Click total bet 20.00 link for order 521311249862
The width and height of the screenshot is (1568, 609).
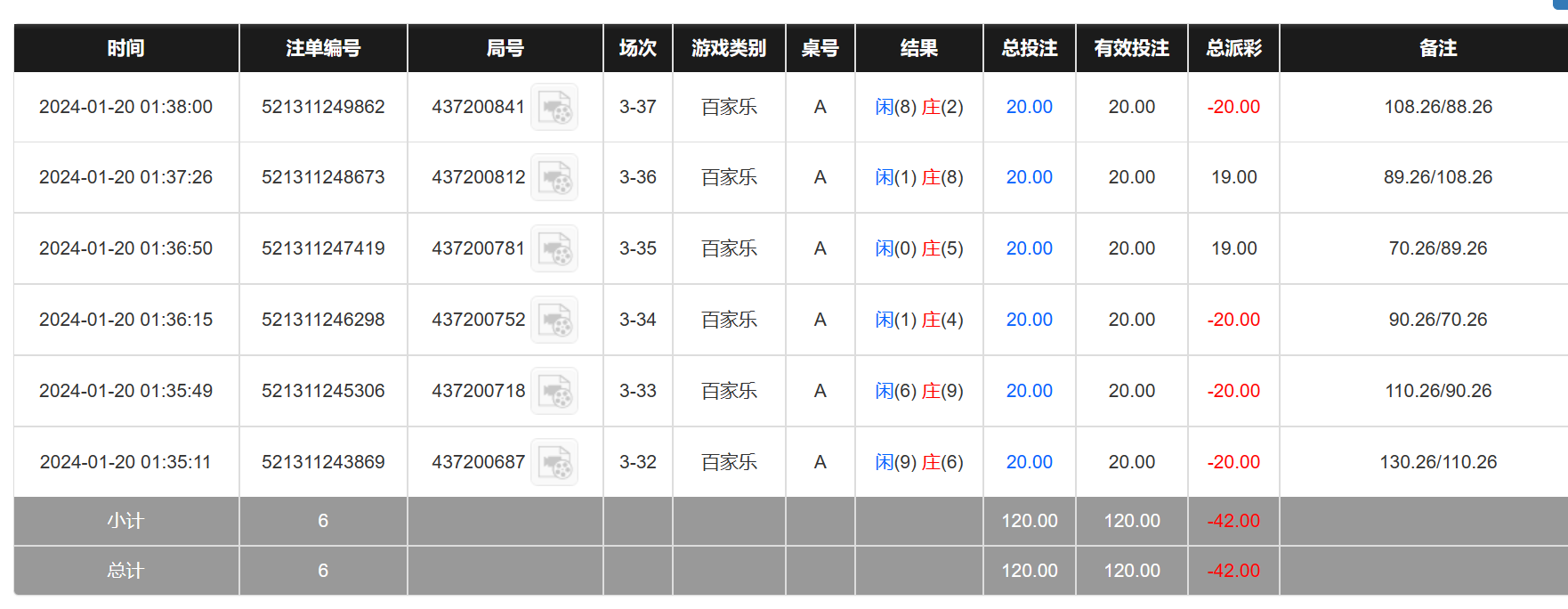point(1029,107)
